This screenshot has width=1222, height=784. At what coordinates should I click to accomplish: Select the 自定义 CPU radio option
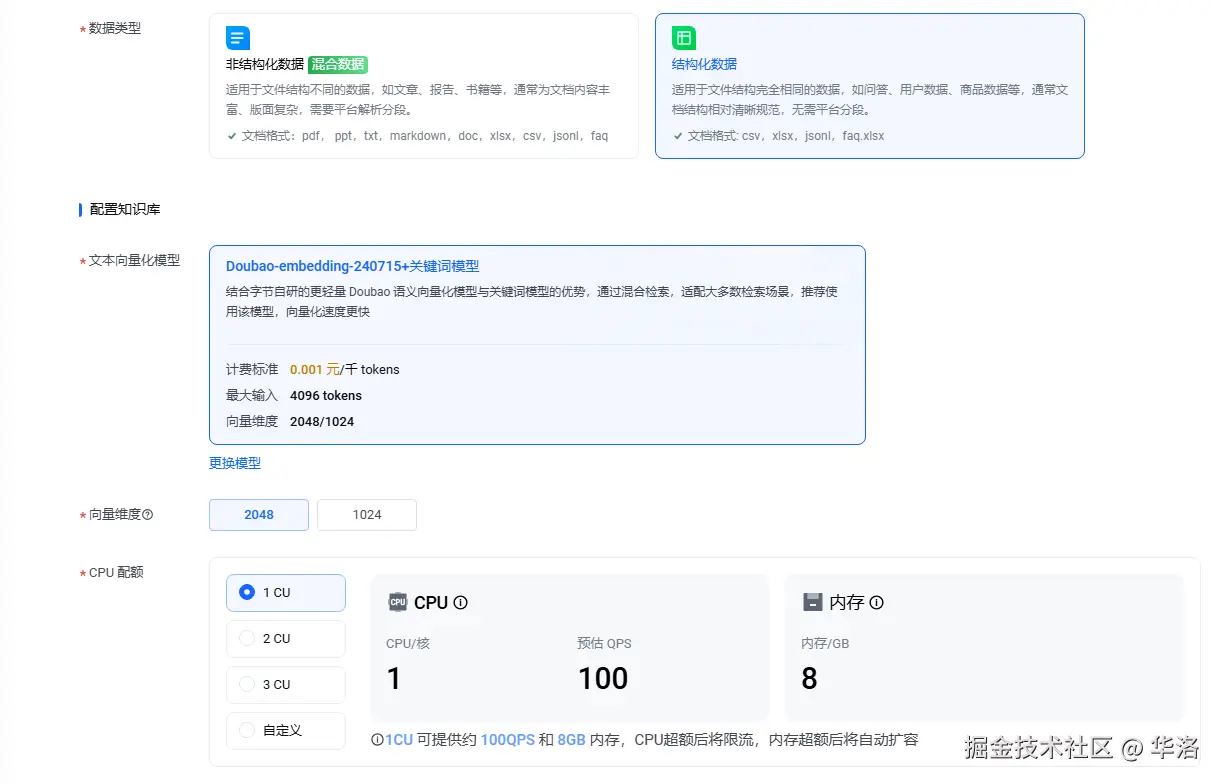286,731
